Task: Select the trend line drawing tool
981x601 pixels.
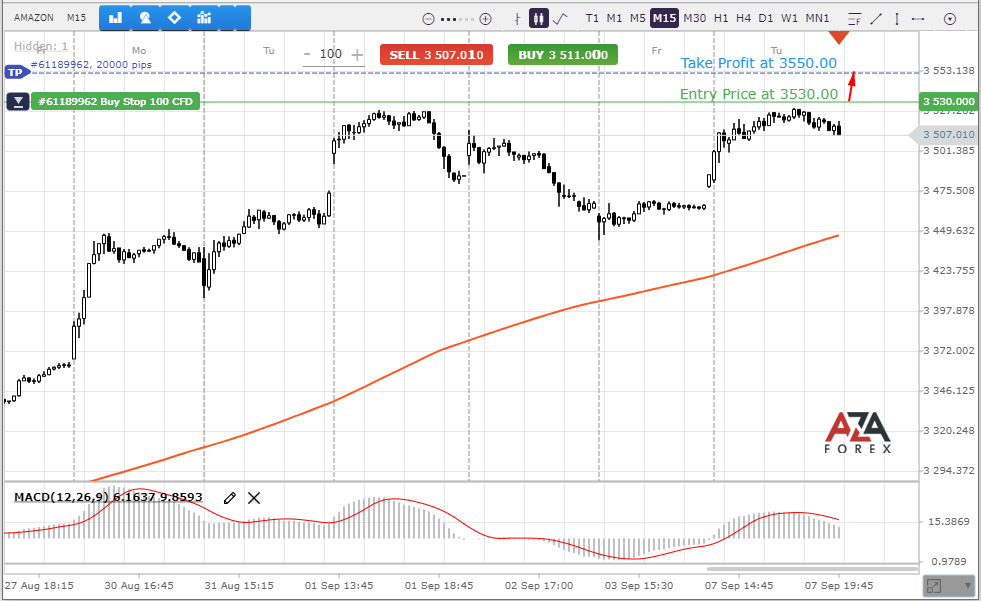Action: (x=876, y=19)
